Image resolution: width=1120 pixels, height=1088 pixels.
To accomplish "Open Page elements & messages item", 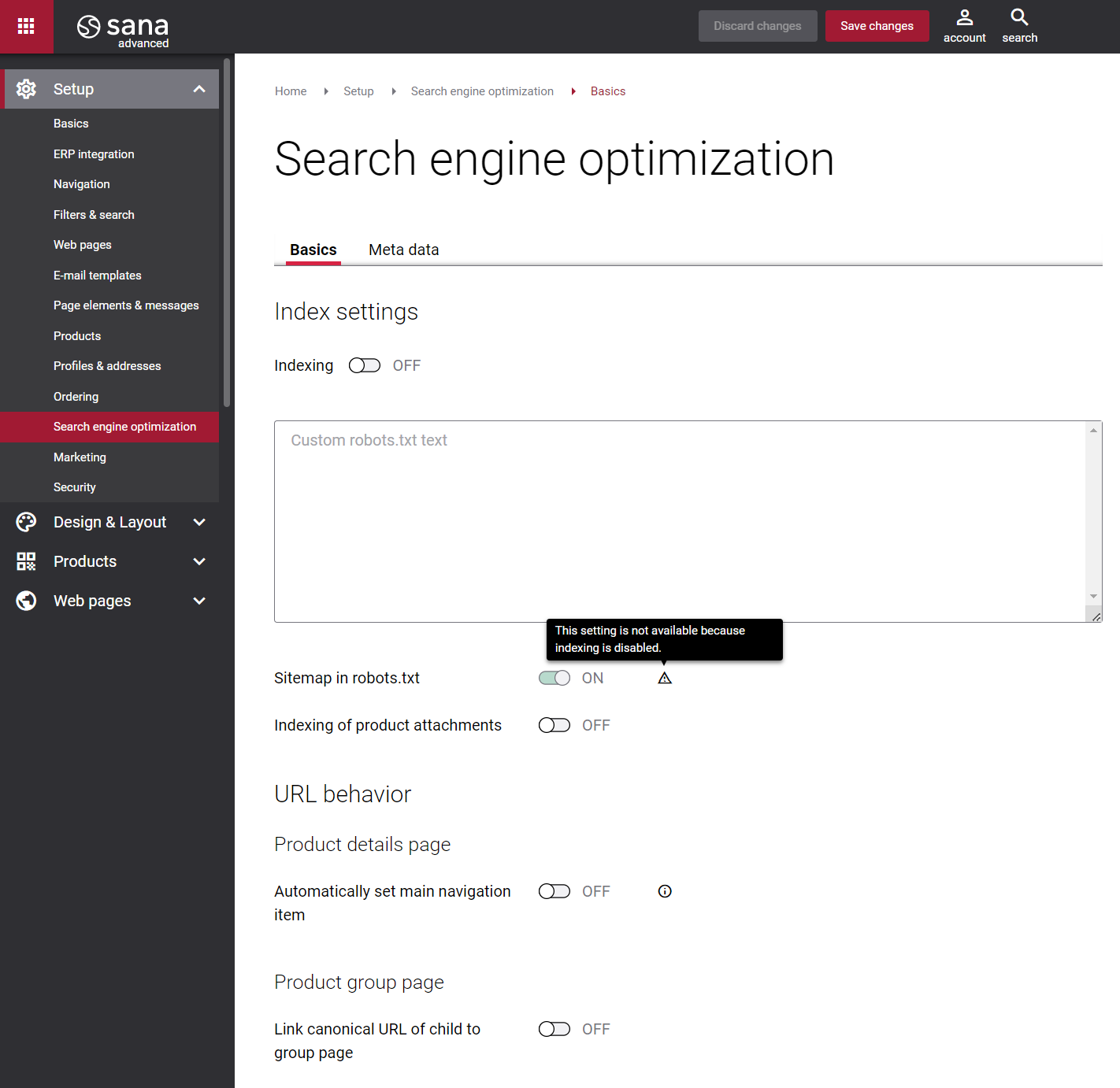I will 126,305.
